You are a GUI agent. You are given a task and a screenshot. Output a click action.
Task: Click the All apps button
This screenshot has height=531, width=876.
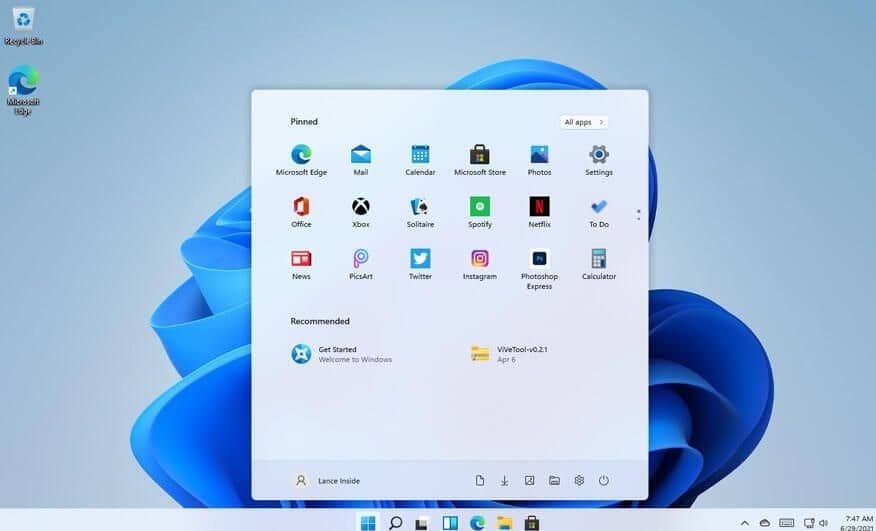click(584, 122)
